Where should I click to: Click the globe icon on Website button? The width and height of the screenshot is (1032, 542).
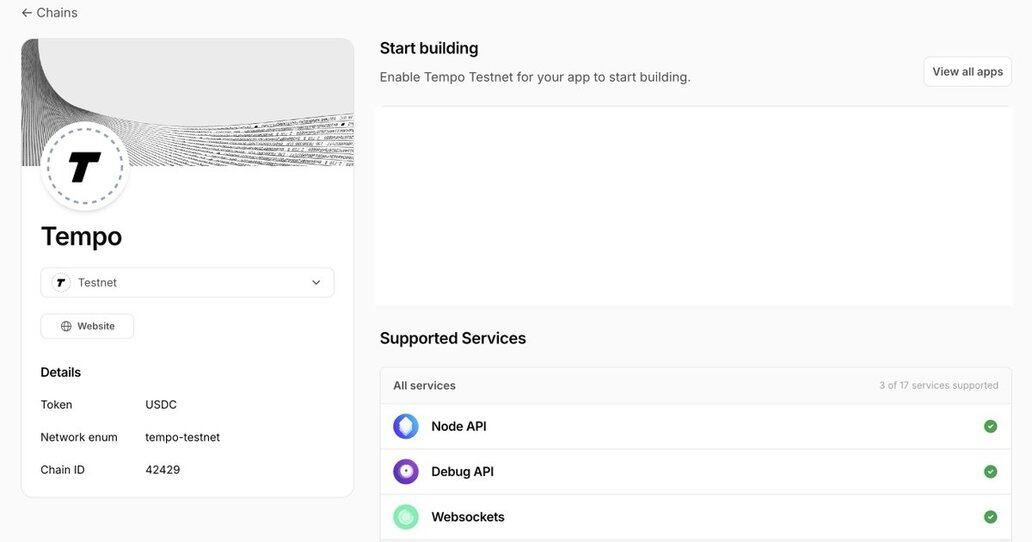click(x=66, y=326)
